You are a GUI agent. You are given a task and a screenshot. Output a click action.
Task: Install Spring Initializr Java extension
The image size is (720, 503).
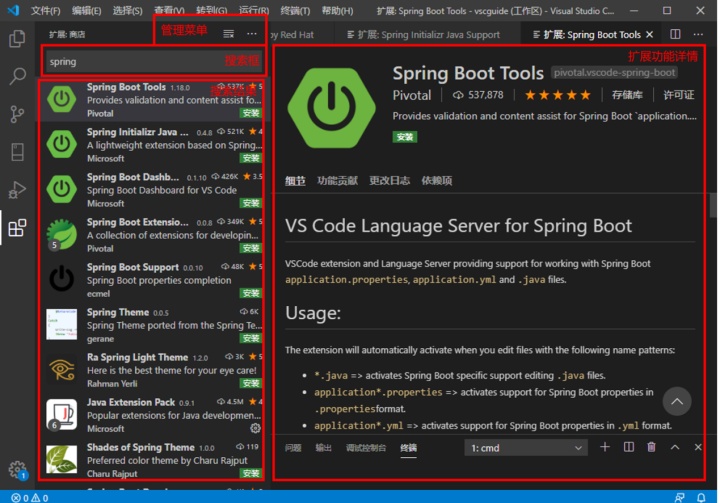coord(251,158)
